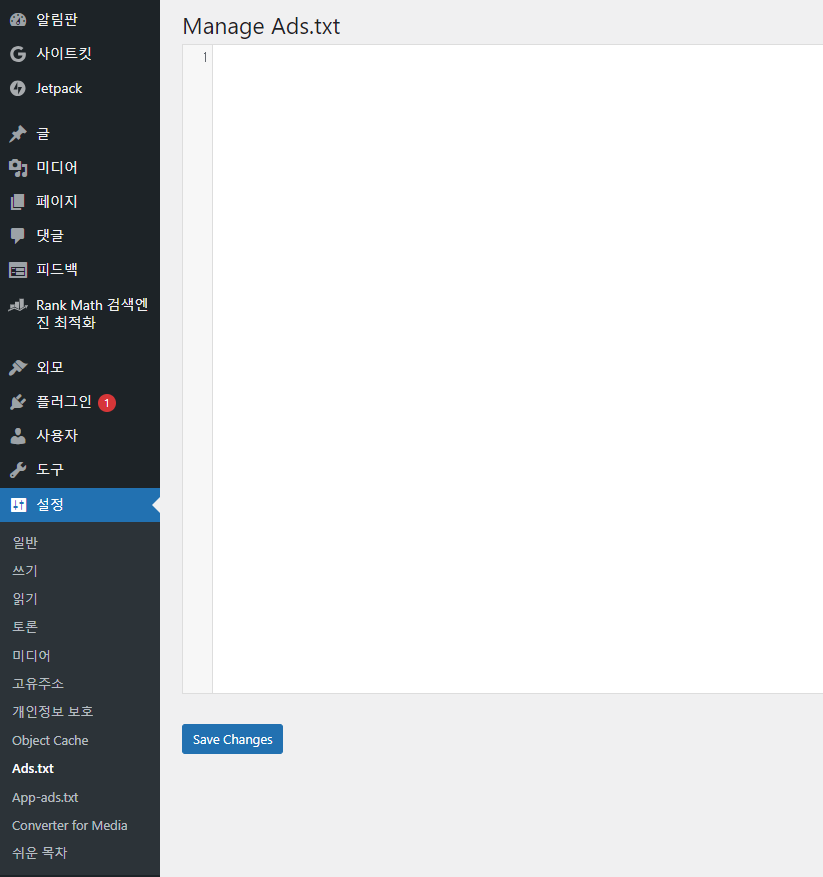Screen dimensions: 823x877
Task: Click inside the Ads.txt code editor
Action: point(518,369)
